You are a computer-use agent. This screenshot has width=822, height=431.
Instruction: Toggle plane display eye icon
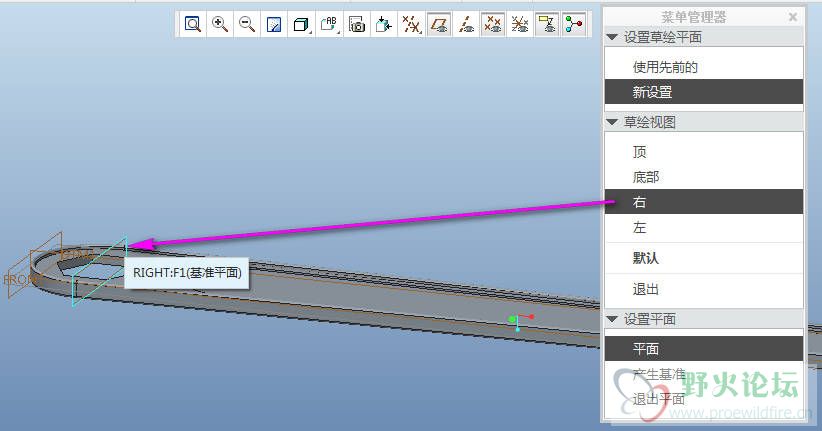pyautogui.click(x=439, y=24)
